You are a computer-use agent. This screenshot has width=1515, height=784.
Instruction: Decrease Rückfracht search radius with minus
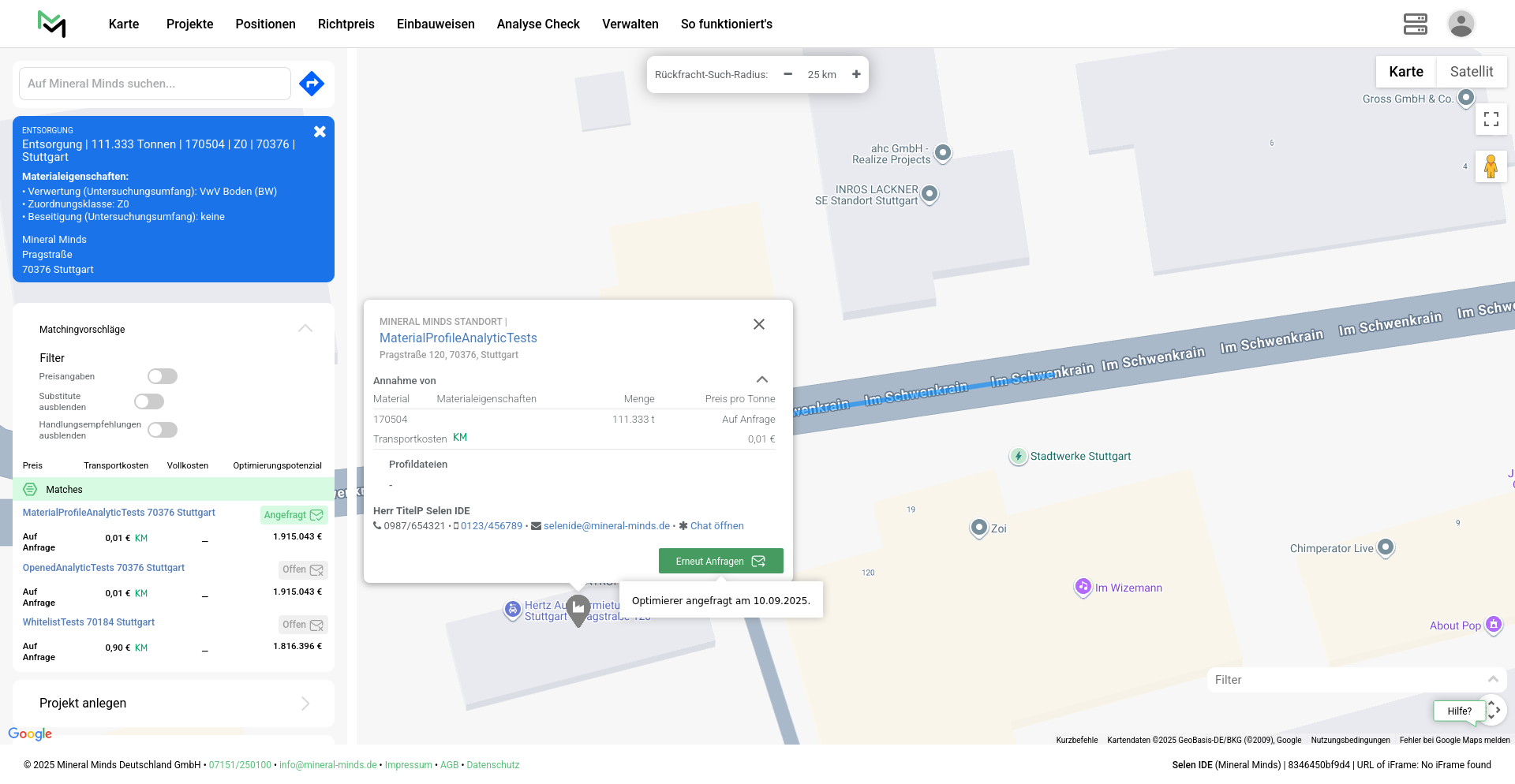coord(787,74)
